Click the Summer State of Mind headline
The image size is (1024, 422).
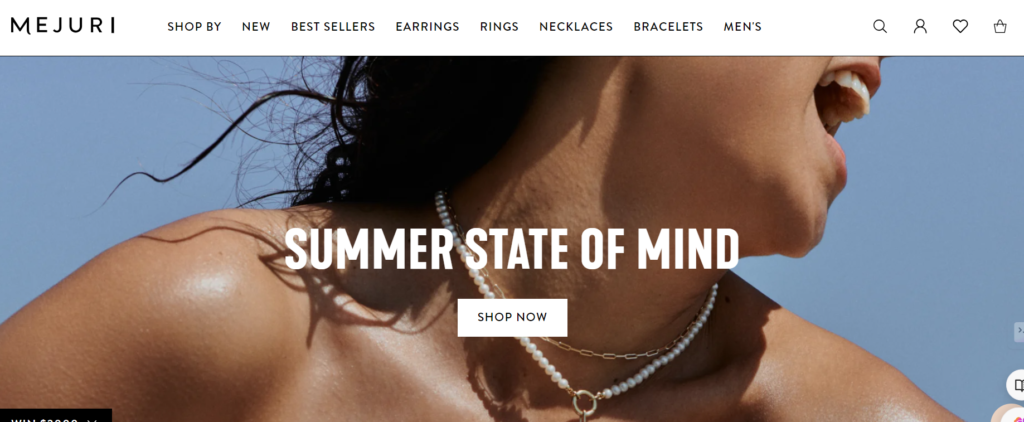(x=512, y=249)
